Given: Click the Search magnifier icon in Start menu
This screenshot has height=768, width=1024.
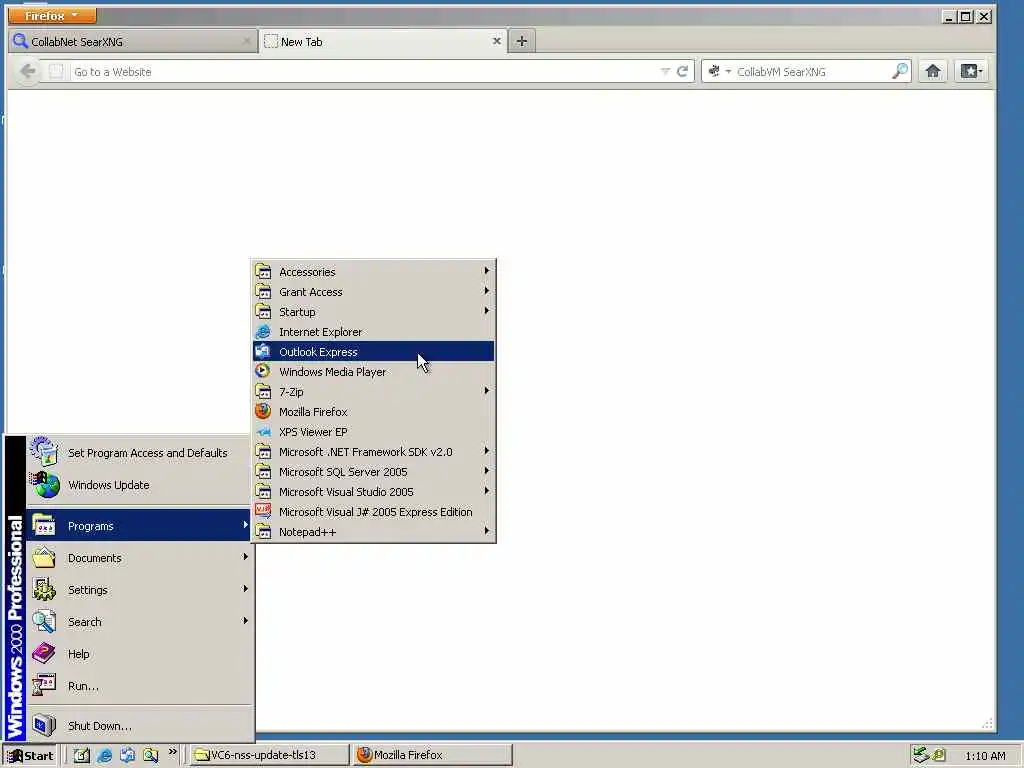Looking at the screenshot, I should pos(44,622).
